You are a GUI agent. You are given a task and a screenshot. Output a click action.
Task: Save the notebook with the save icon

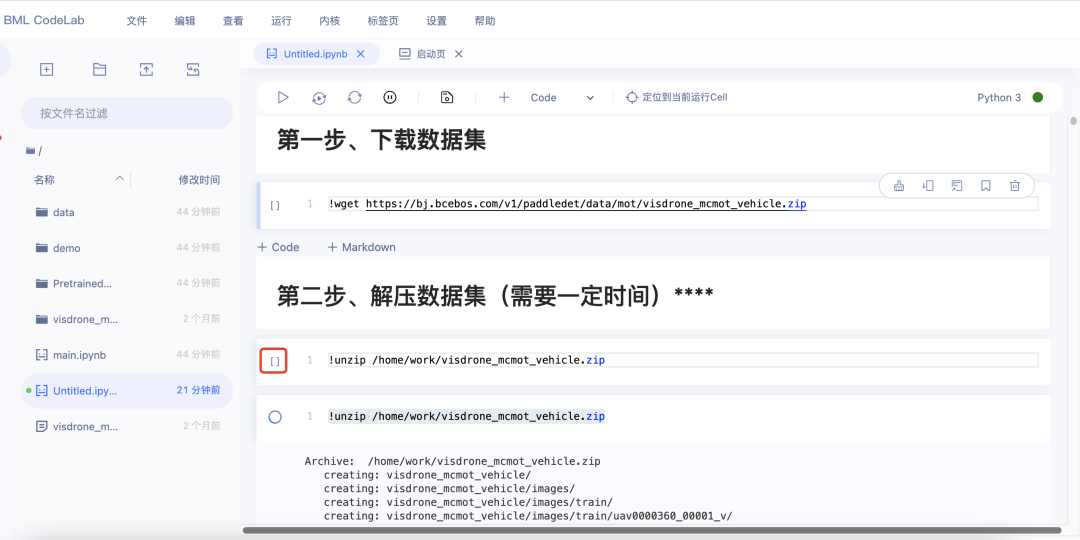pos(447,98)
